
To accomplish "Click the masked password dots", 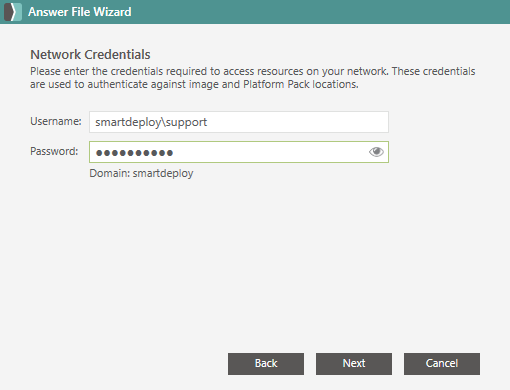I will pos(134,153).
